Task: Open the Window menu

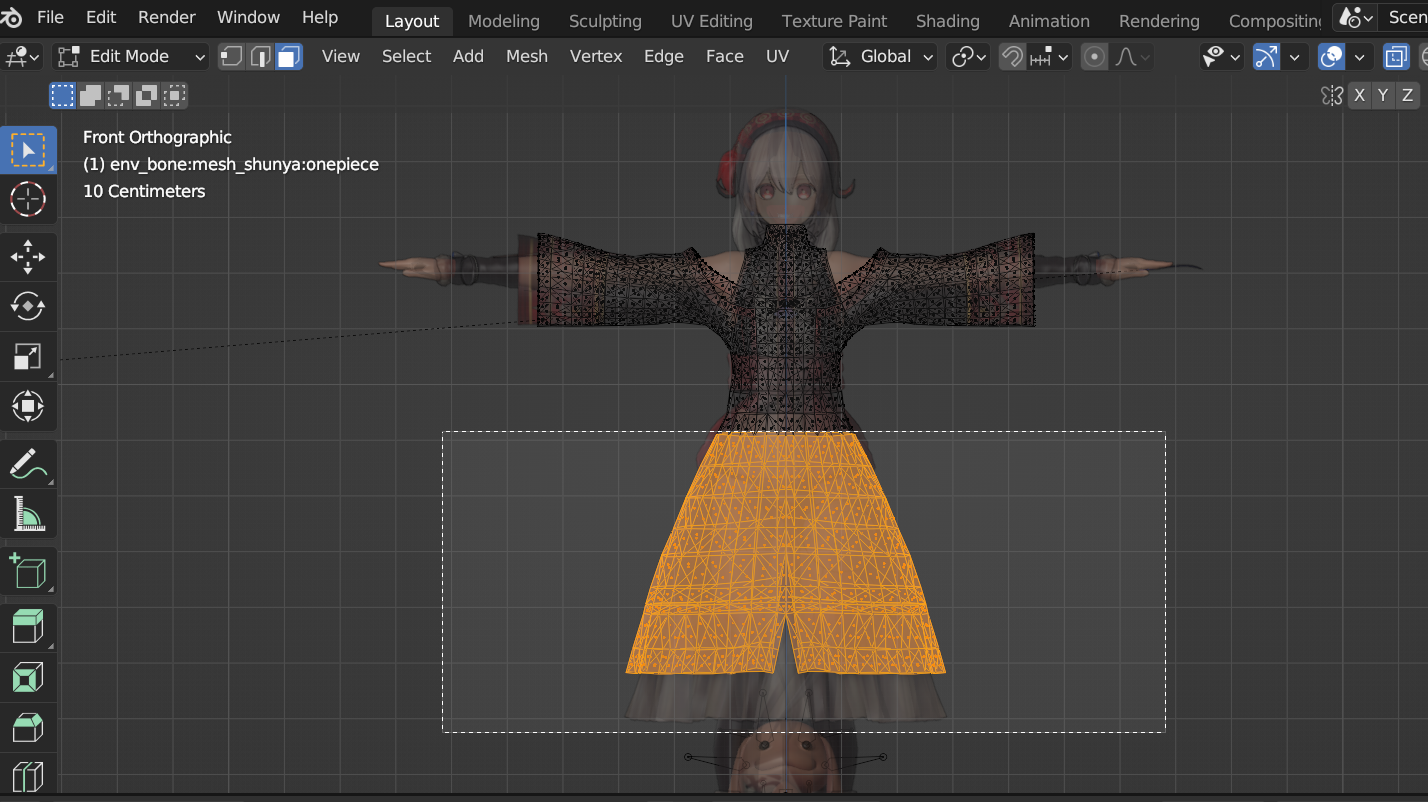Action: tap(249, 18)
